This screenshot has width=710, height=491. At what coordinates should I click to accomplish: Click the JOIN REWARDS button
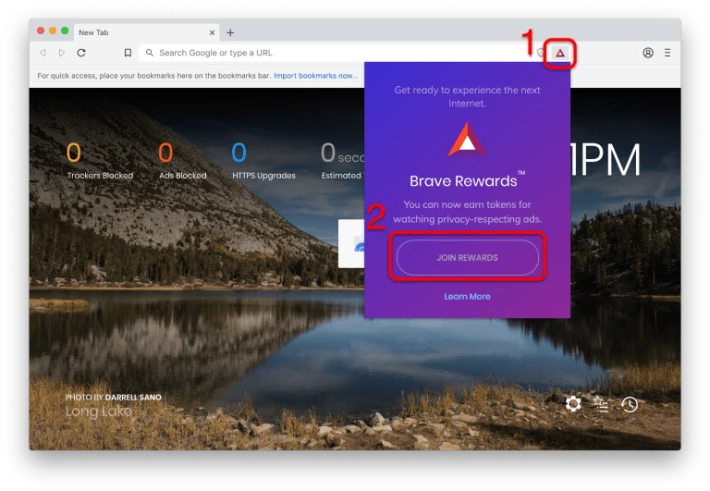tap(467, 258)
